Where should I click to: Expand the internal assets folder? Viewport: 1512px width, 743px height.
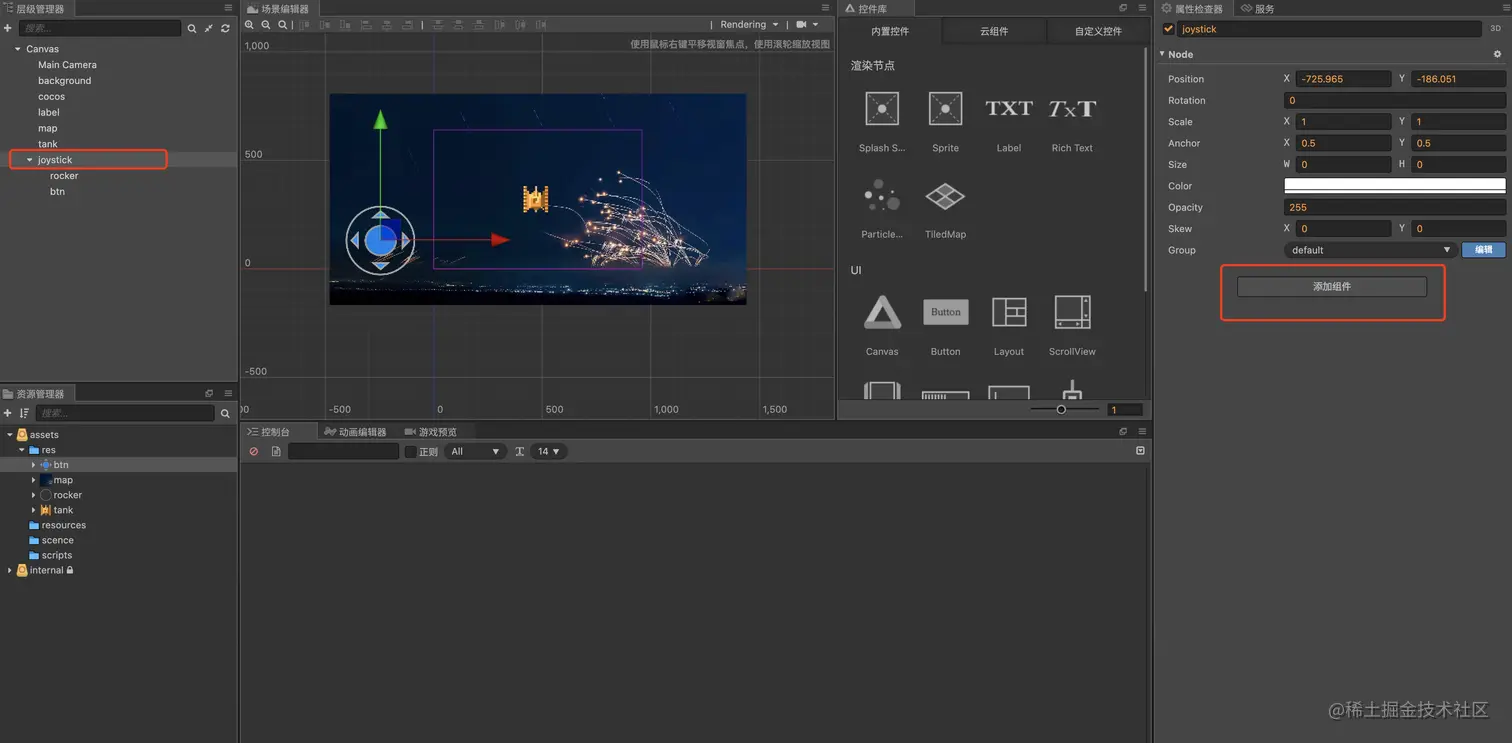[10, 570]
